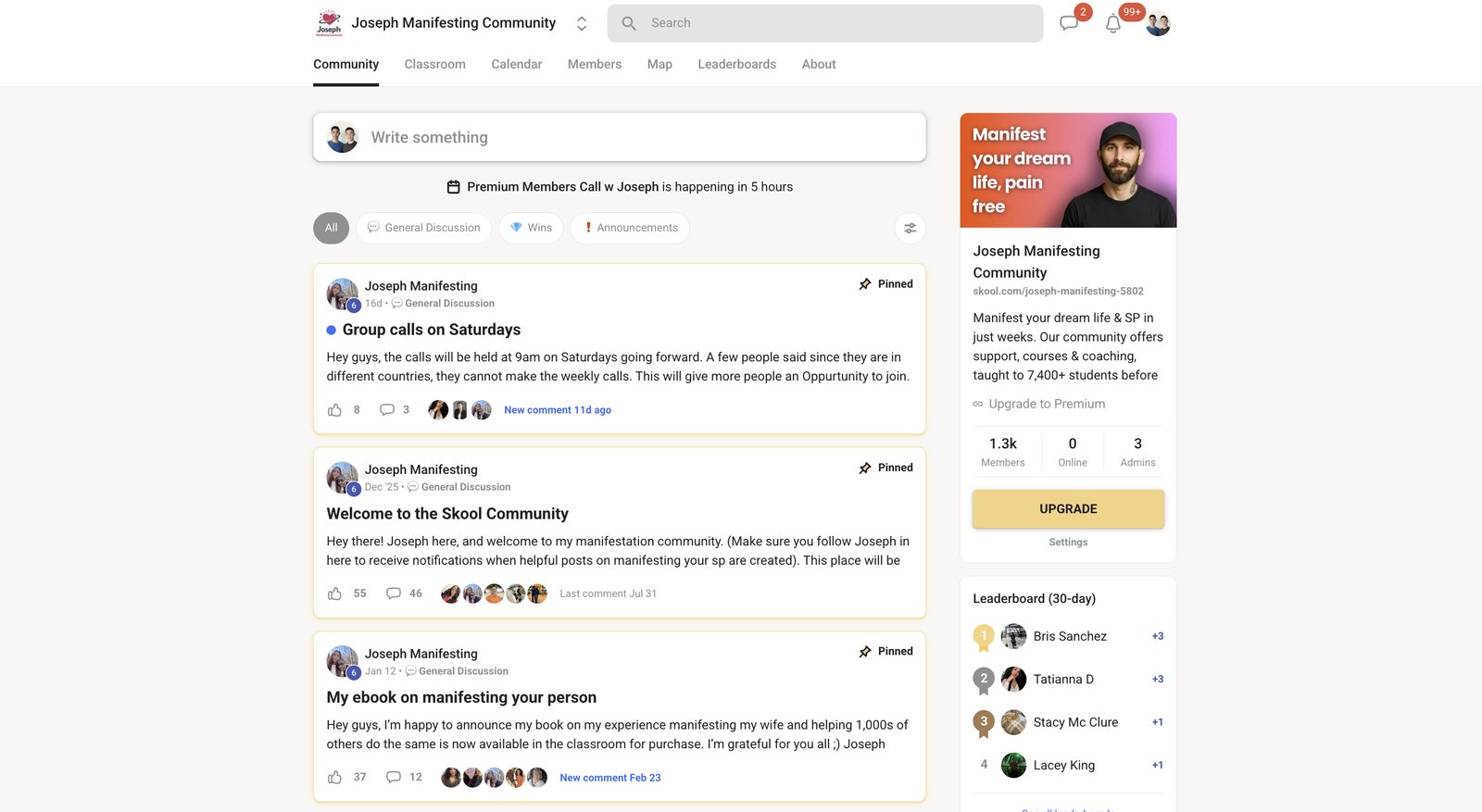Open the notifications bell
Viewport: 1482px width, 812px height.
pos(1113,24)
